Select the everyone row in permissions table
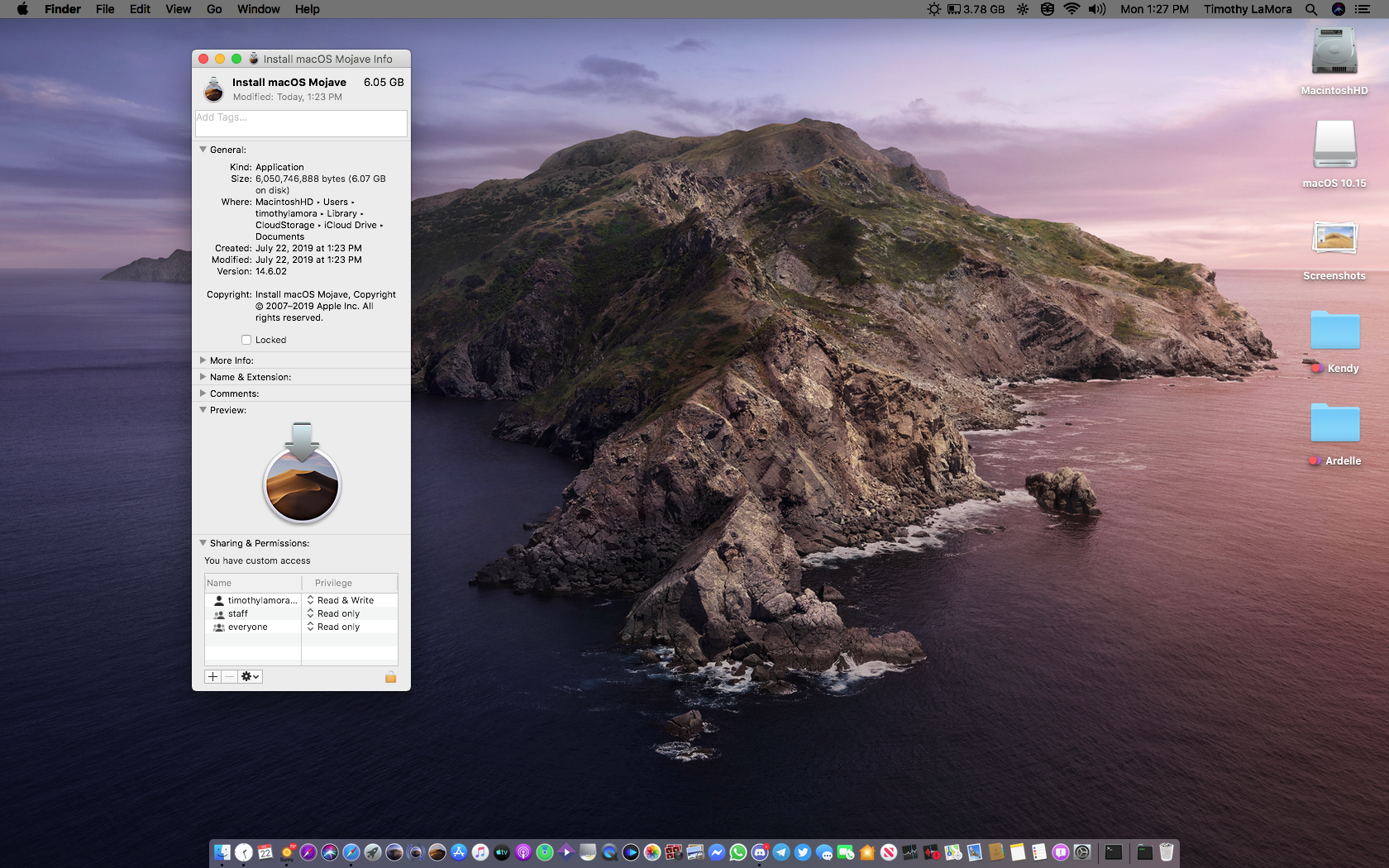 pyautogui.click(x=301, y=627)
